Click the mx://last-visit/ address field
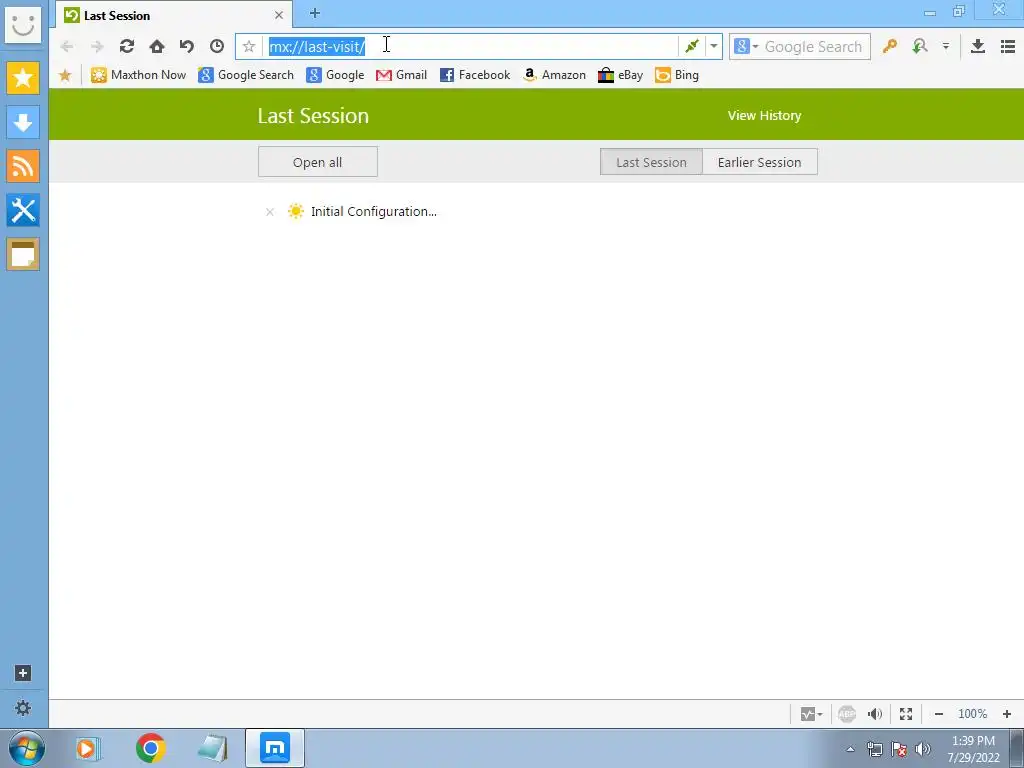The image size is (1024, 768). point(470,46)
